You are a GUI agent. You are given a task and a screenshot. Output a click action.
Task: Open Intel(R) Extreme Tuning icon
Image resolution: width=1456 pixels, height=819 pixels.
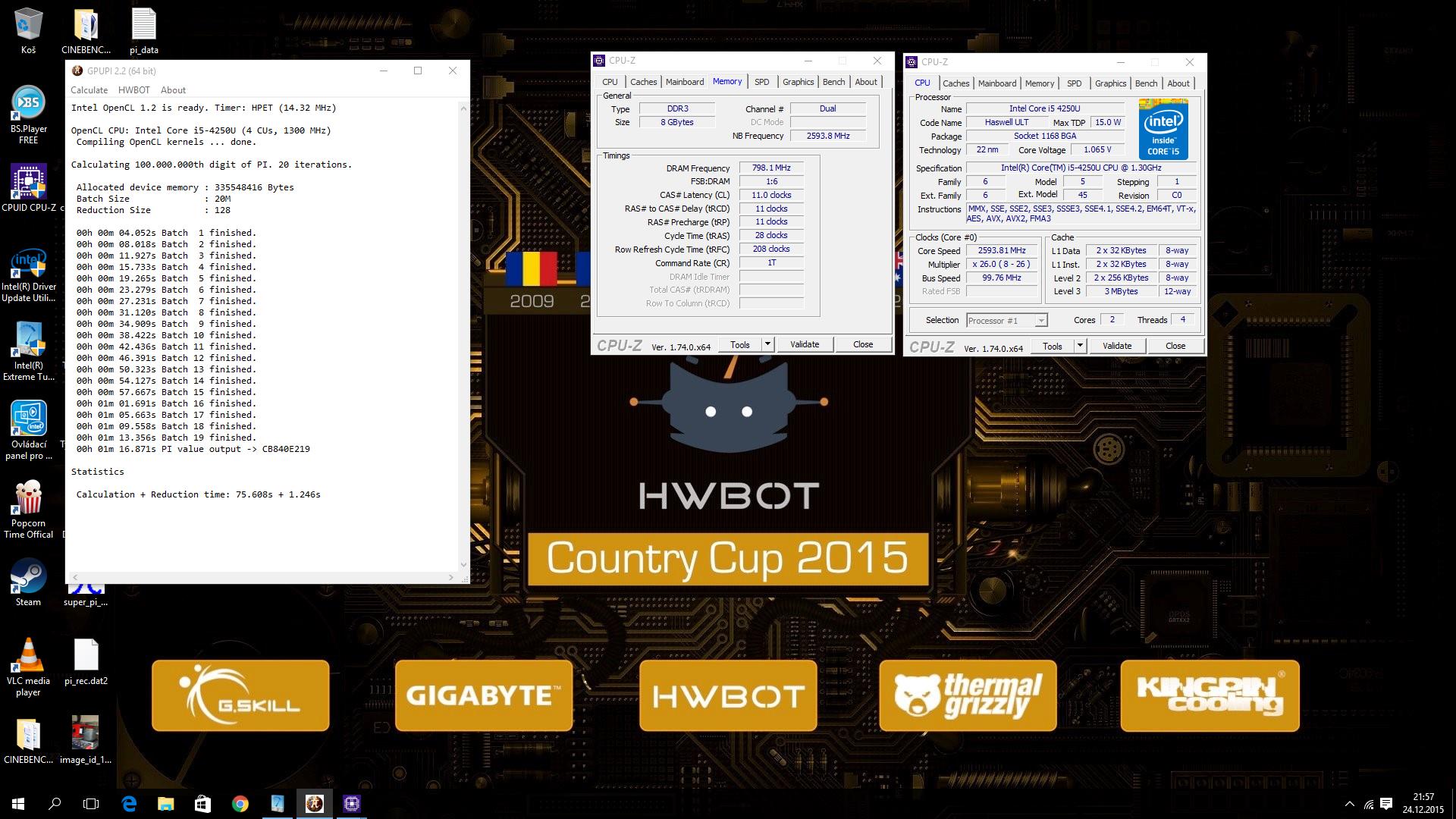28,350
